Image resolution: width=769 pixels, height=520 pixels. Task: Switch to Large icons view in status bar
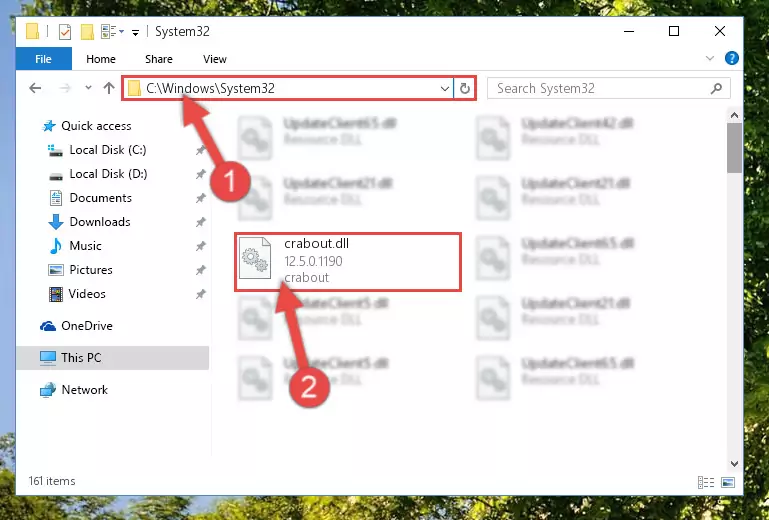point(728,483)
